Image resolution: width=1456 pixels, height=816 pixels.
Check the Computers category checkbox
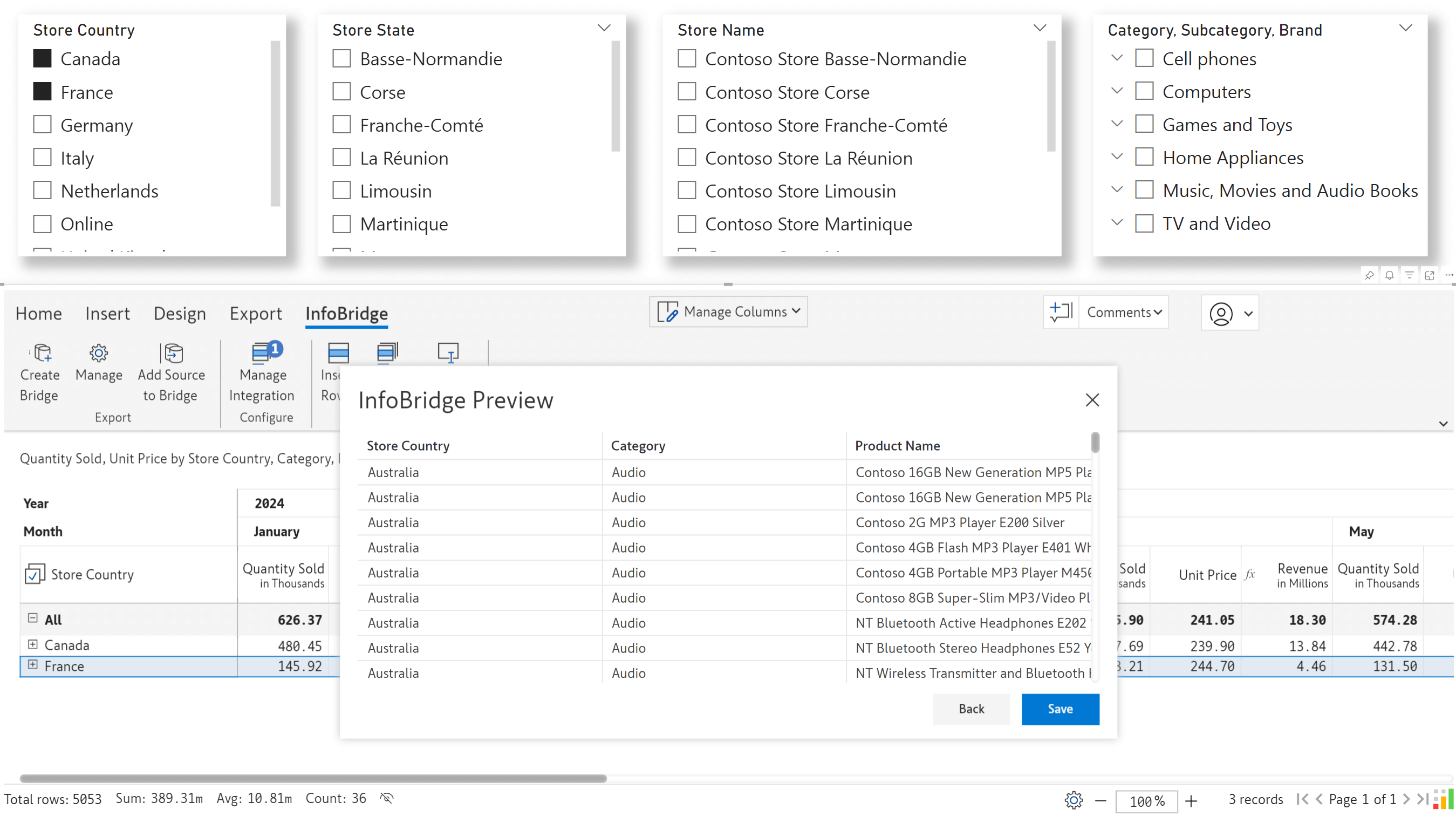(1144, 91)
